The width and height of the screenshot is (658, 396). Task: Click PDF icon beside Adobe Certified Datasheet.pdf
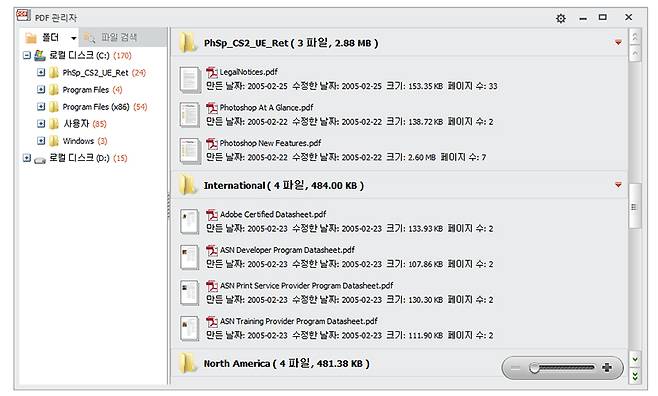tap(212, 215)
